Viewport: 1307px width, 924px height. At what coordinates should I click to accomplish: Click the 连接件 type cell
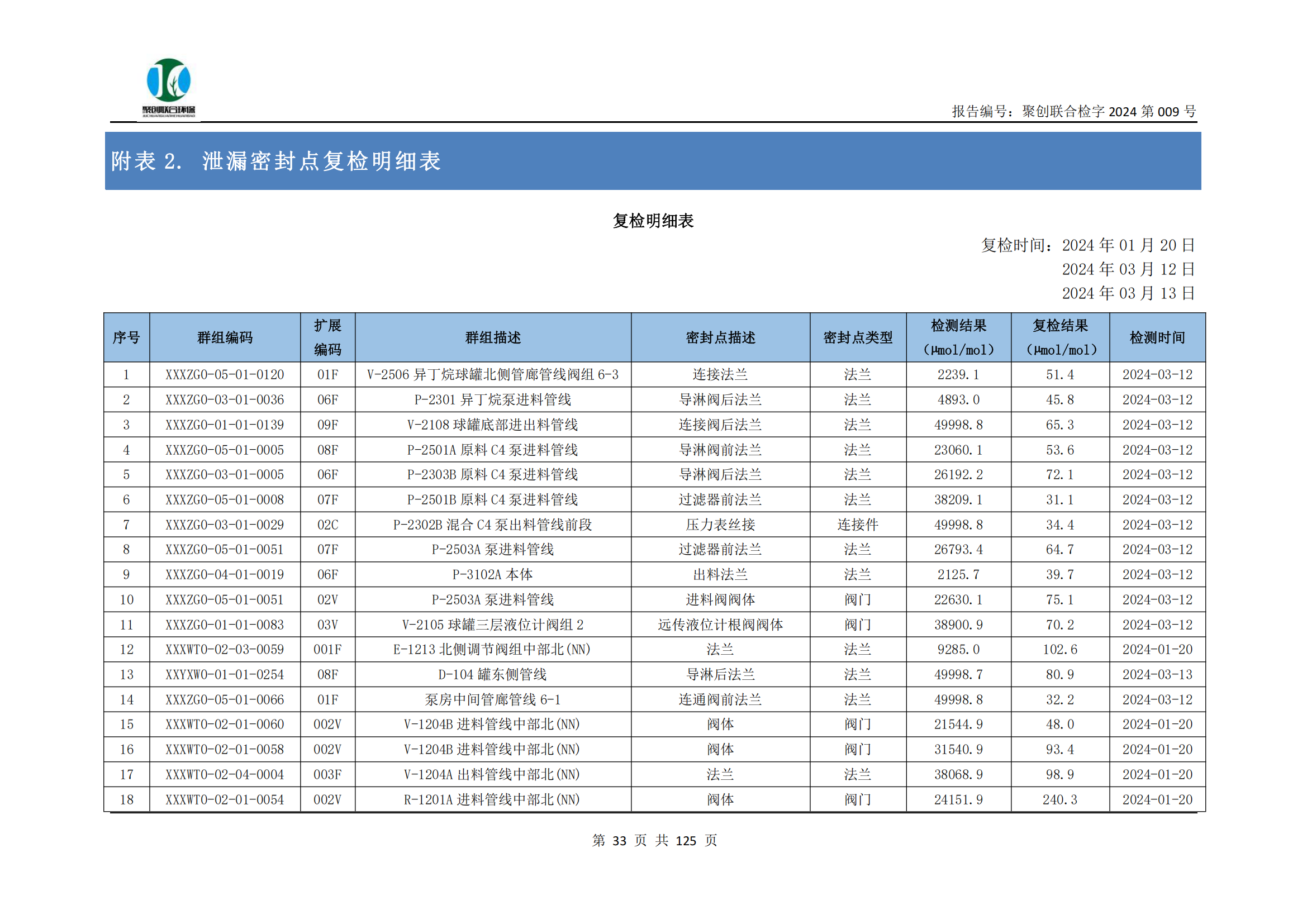click(857, 525)
